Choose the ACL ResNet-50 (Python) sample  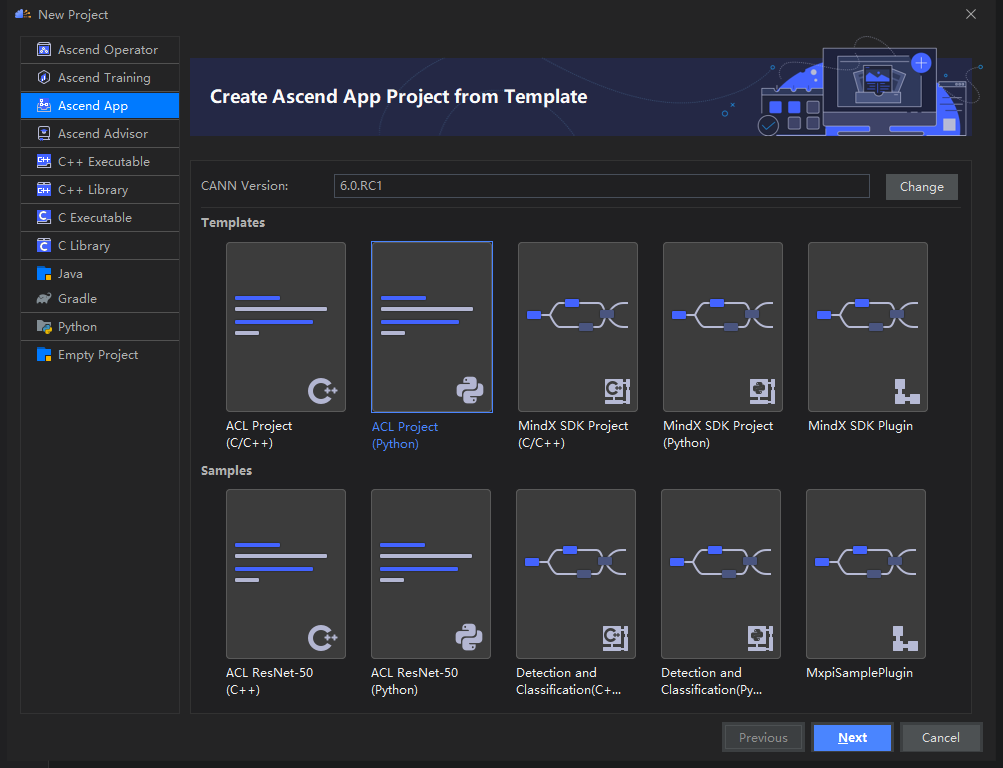point(431,574)
